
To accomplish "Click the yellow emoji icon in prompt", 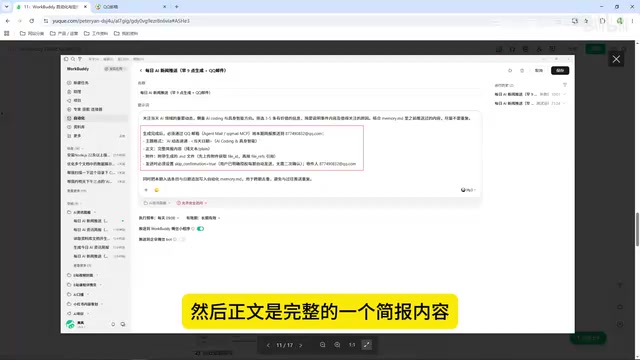I will [156, 190].
